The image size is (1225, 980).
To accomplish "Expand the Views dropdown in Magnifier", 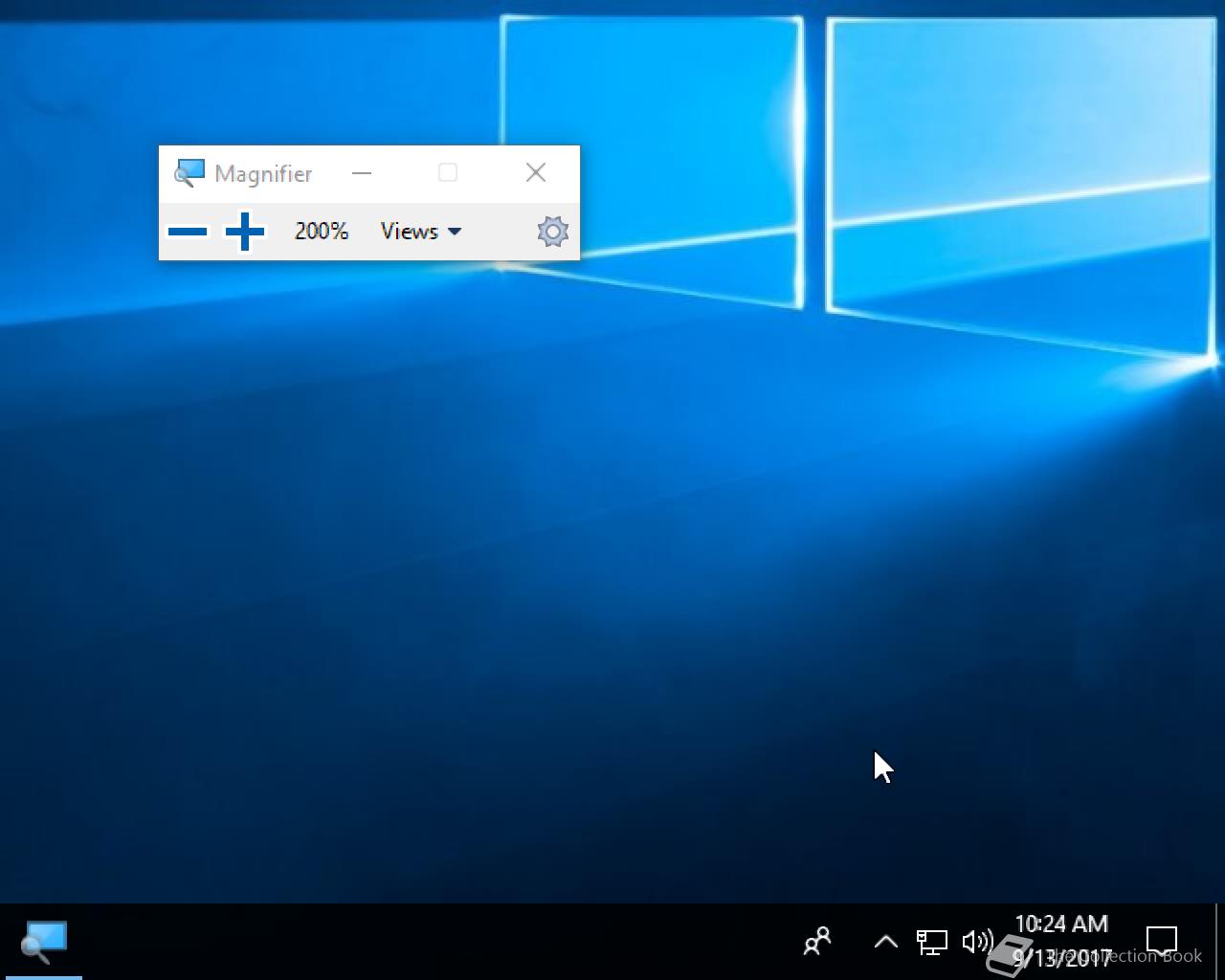I will click(x=421, y=232).
